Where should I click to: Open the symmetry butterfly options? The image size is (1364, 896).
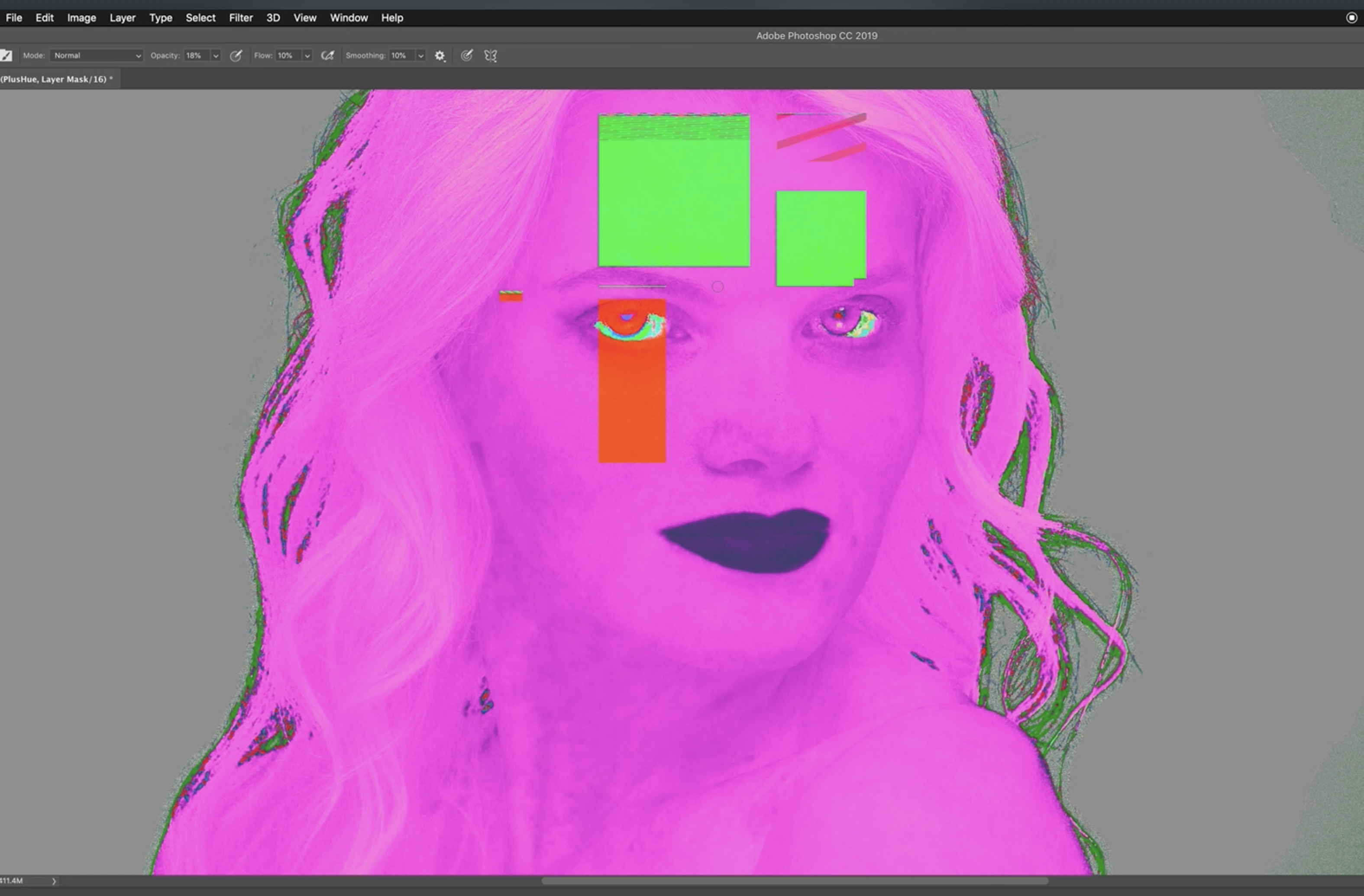(491, 55)
